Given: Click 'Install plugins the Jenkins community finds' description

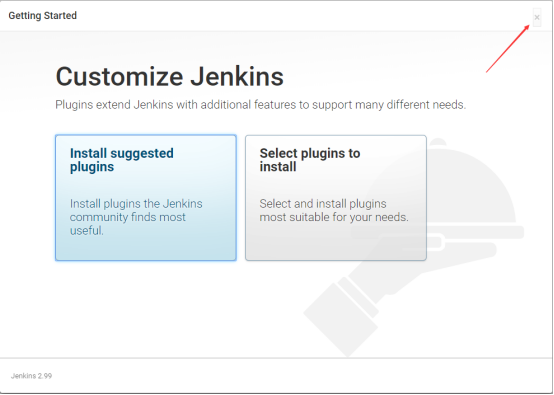Looking at the screenshot, I should 136,210.
